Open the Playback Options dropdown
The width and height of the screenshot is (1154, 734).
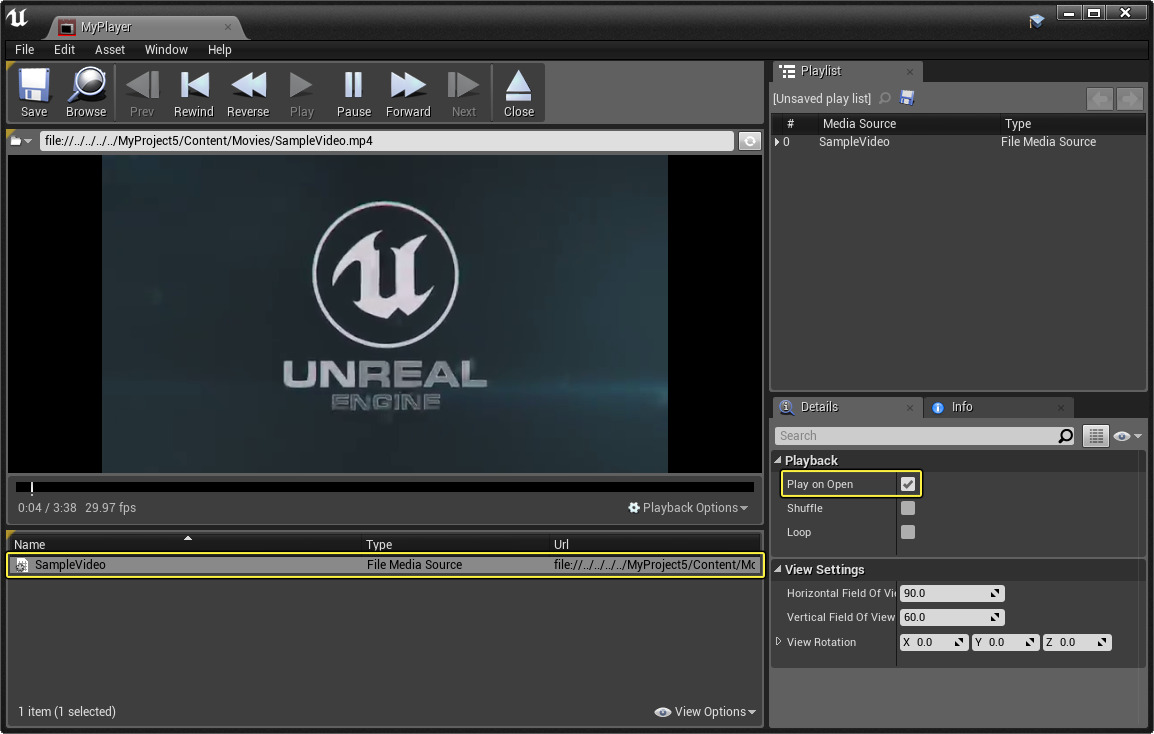click(688, 508)
